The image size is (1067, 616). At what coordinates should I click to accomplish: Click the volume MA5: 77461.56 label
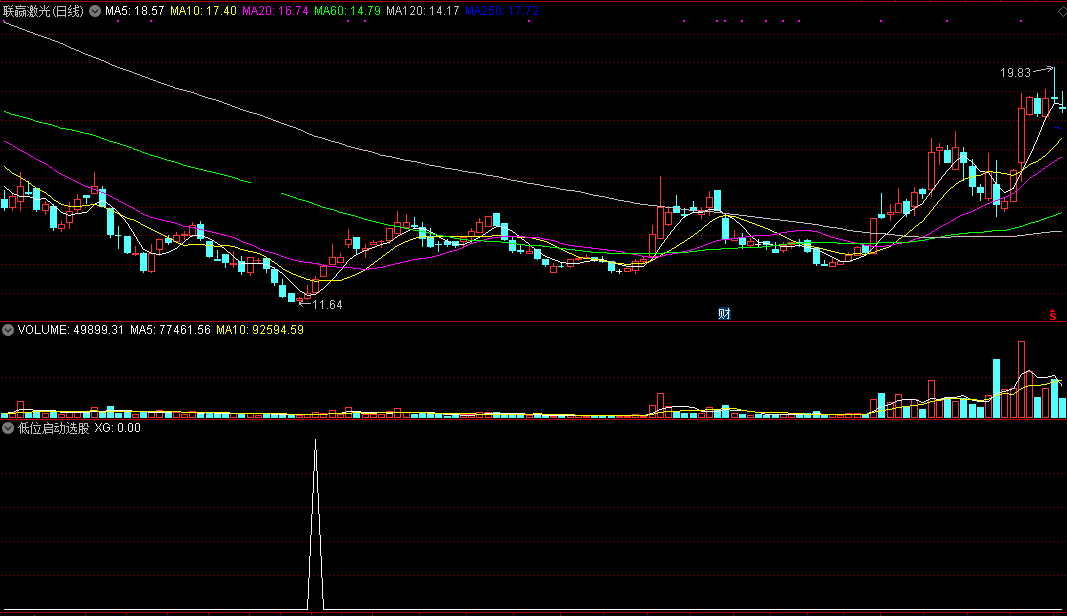(170, 330)
